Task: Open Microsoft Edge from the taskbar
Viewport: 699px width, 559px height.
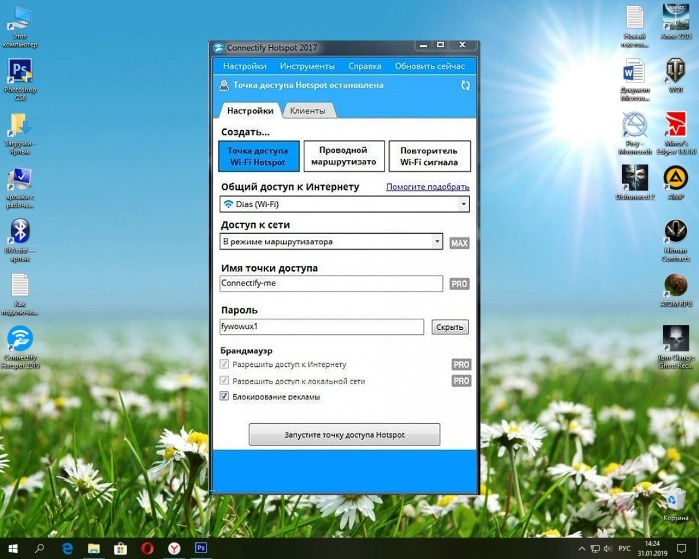Action: click(x=67, y=548)
